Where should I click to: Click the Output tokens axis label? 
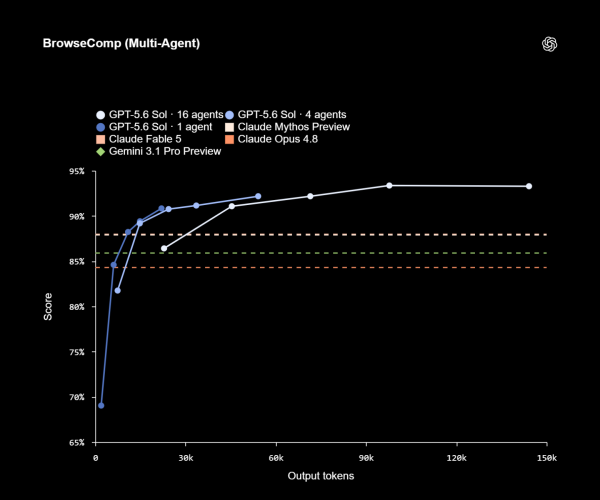tap(321, 476)
